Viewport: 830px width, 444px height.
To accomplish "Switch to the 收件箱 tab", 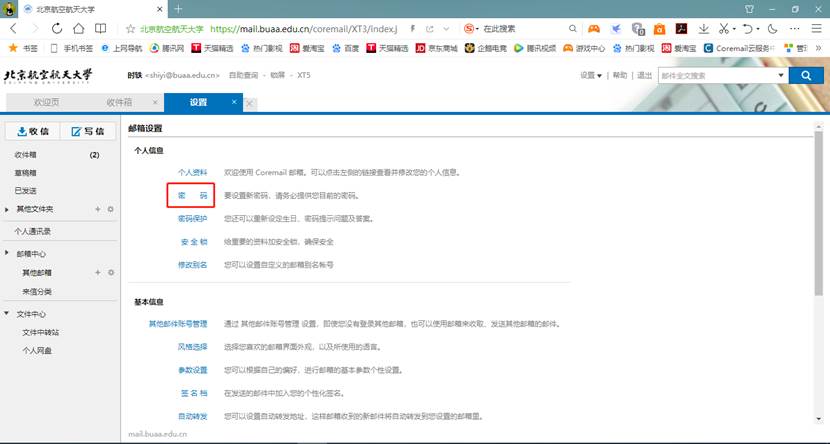I will click(119, 102).
